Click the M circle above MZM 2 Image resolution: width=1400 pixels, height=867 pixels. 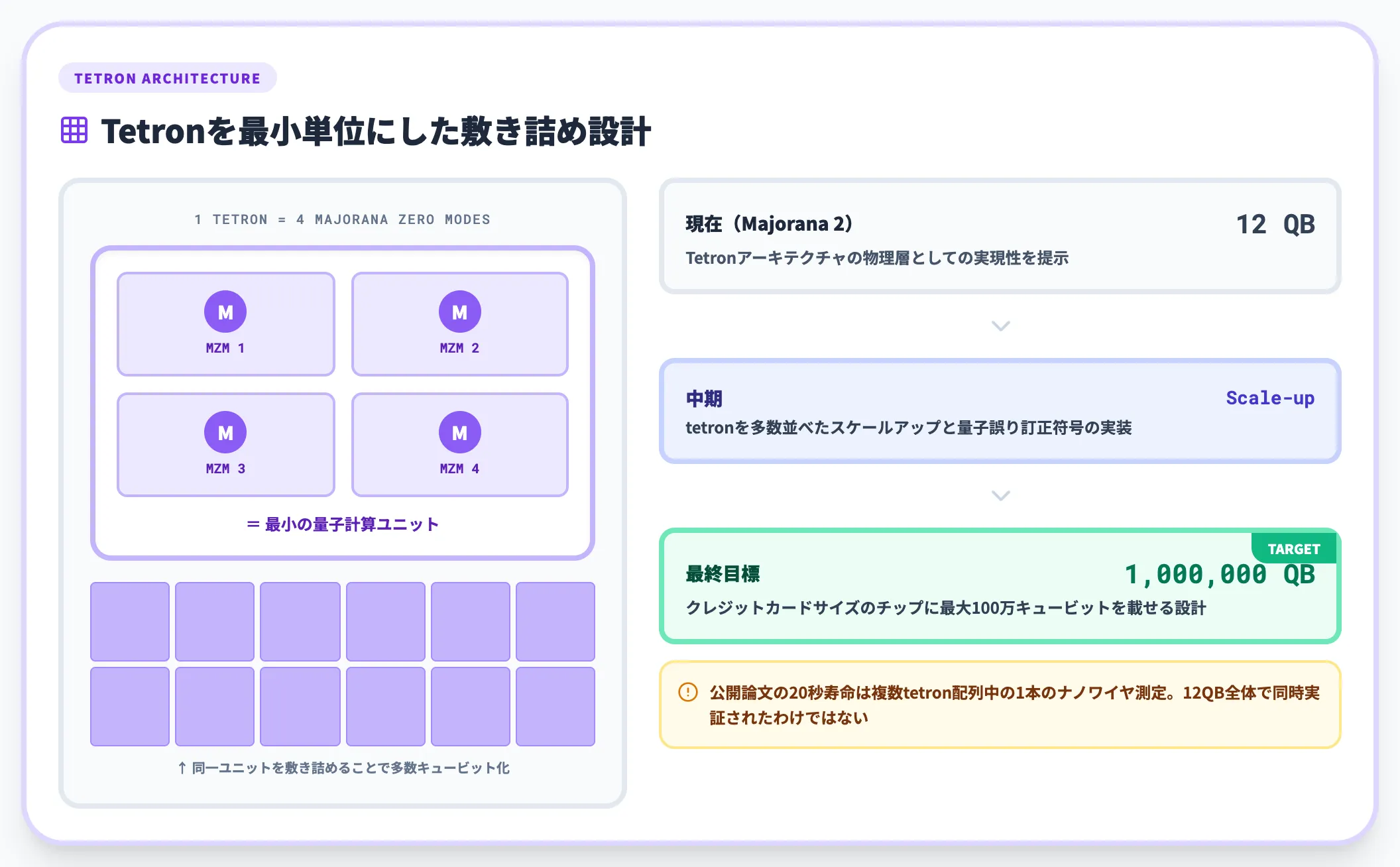(x=460, y=312)
